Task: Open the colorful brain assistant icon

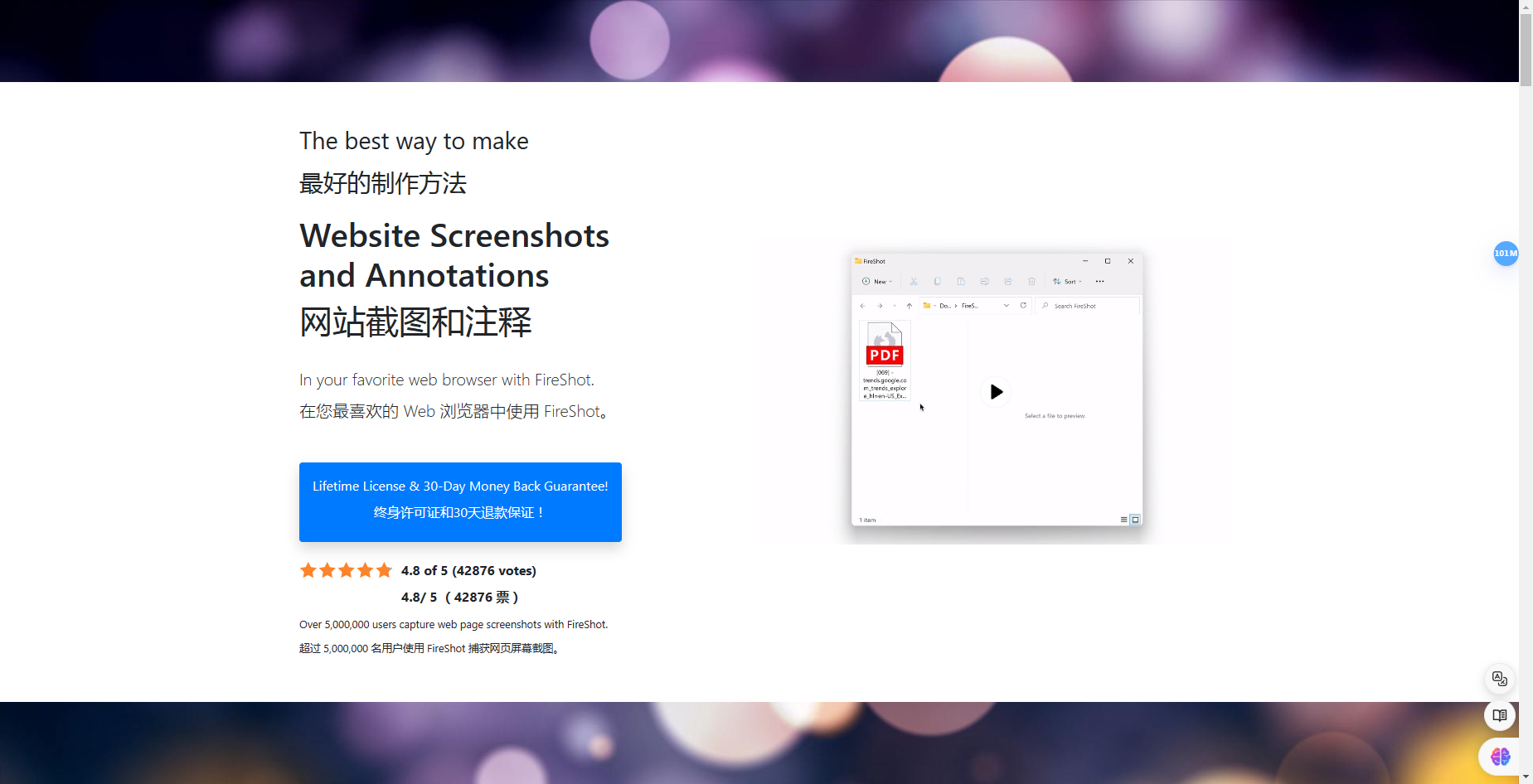Action: pos(1500,757)
